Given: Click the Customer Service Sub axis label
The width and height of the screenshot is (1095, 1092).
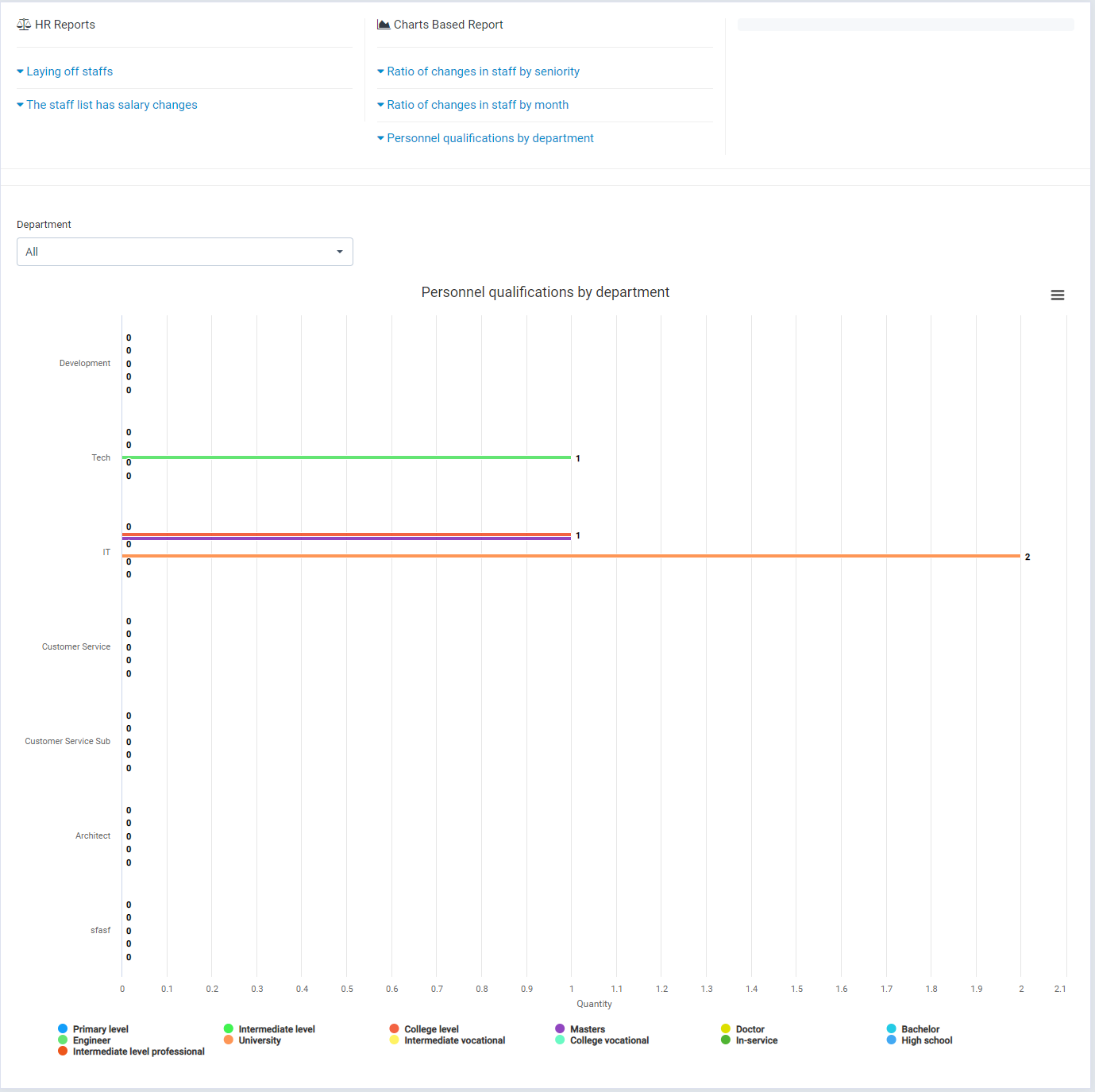Looking at the screenshot, I should coord(67,741).
